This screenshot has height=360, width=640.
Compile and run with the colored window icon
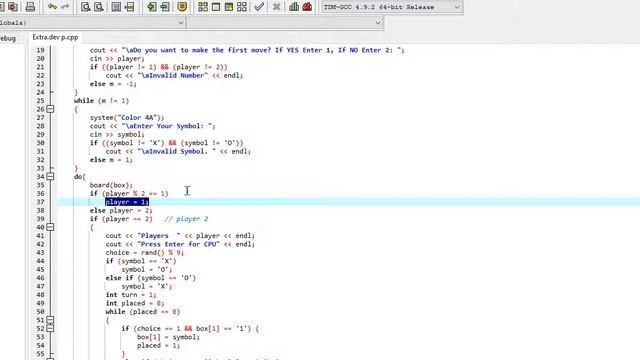coord(229,7)
